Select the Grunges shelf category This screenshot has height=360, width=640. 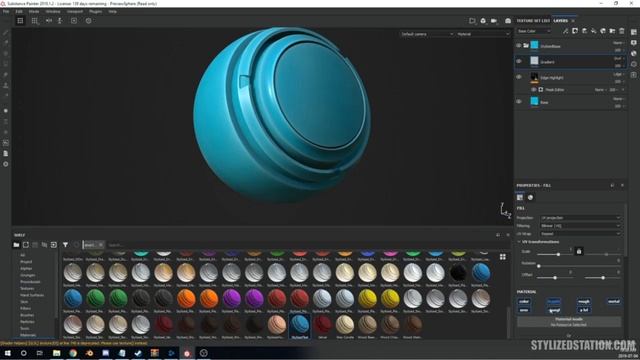point(28,275)
